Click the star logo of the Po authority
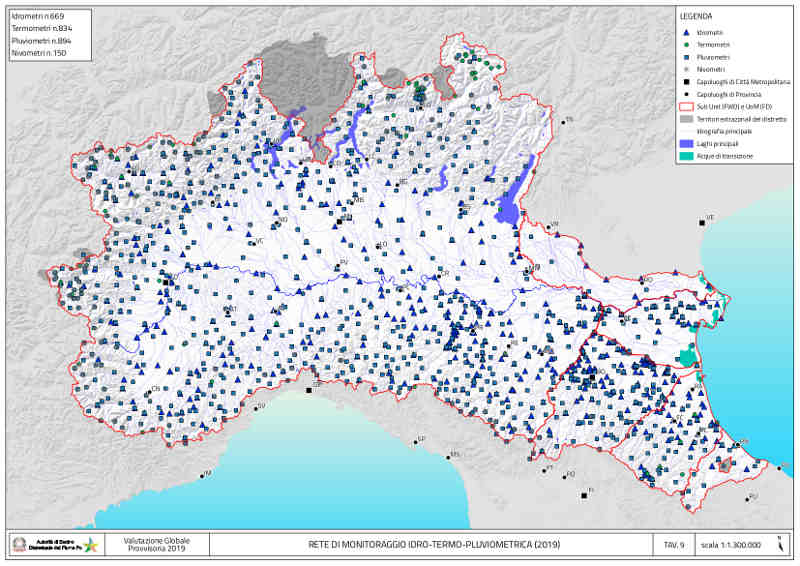 point(91,545)
